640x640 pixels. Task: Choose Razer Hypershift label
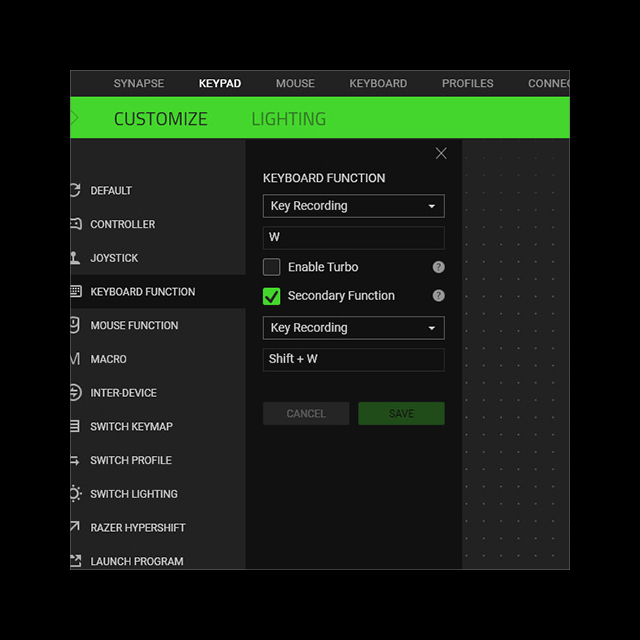pos(138,528)
